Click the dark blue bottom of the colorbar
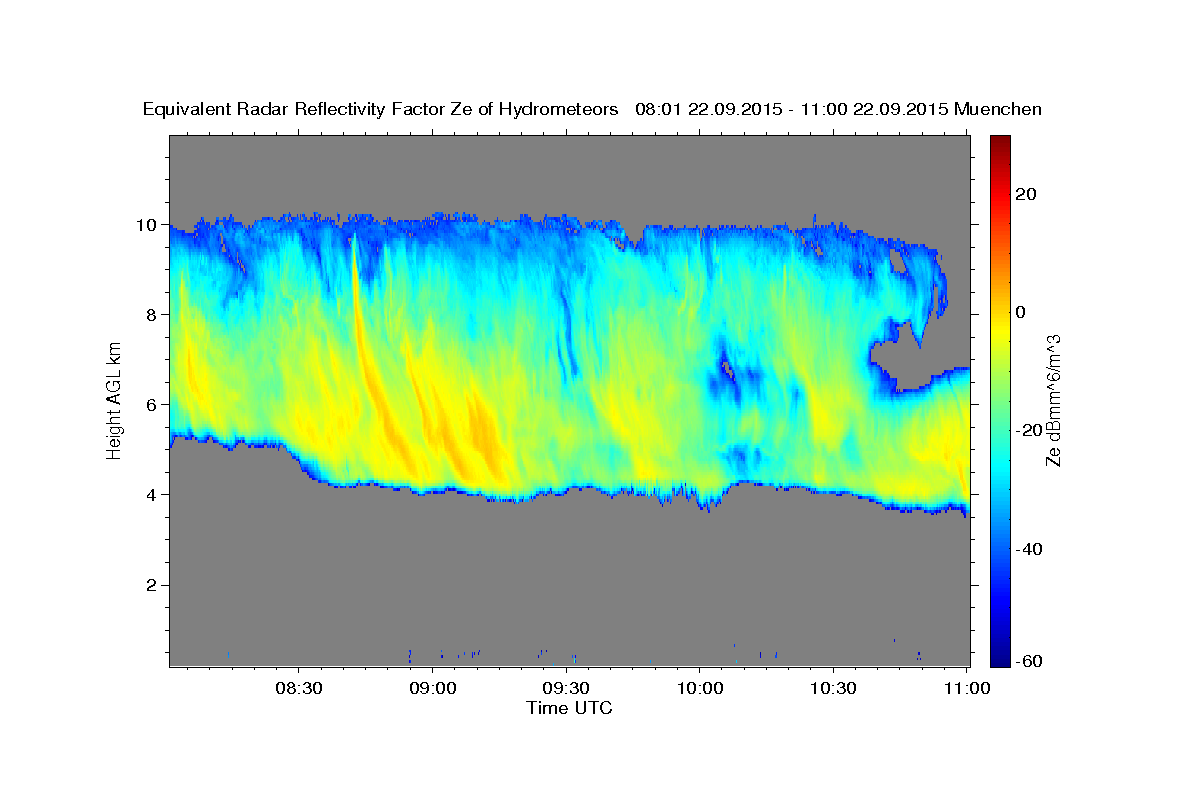 tap(1000, 655)
